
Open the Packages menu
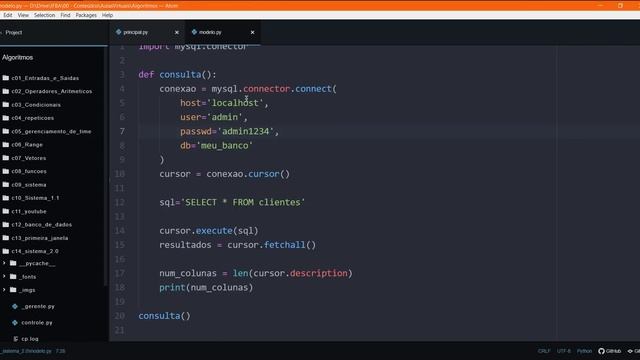pos(86,15)
